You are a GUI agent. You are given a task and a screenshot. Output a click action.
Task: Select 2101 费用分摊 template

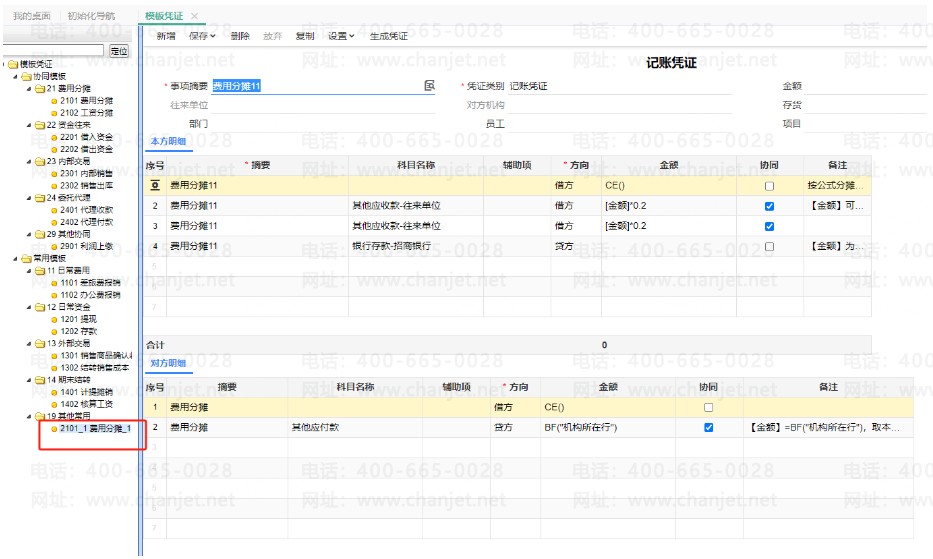[86, 101]
